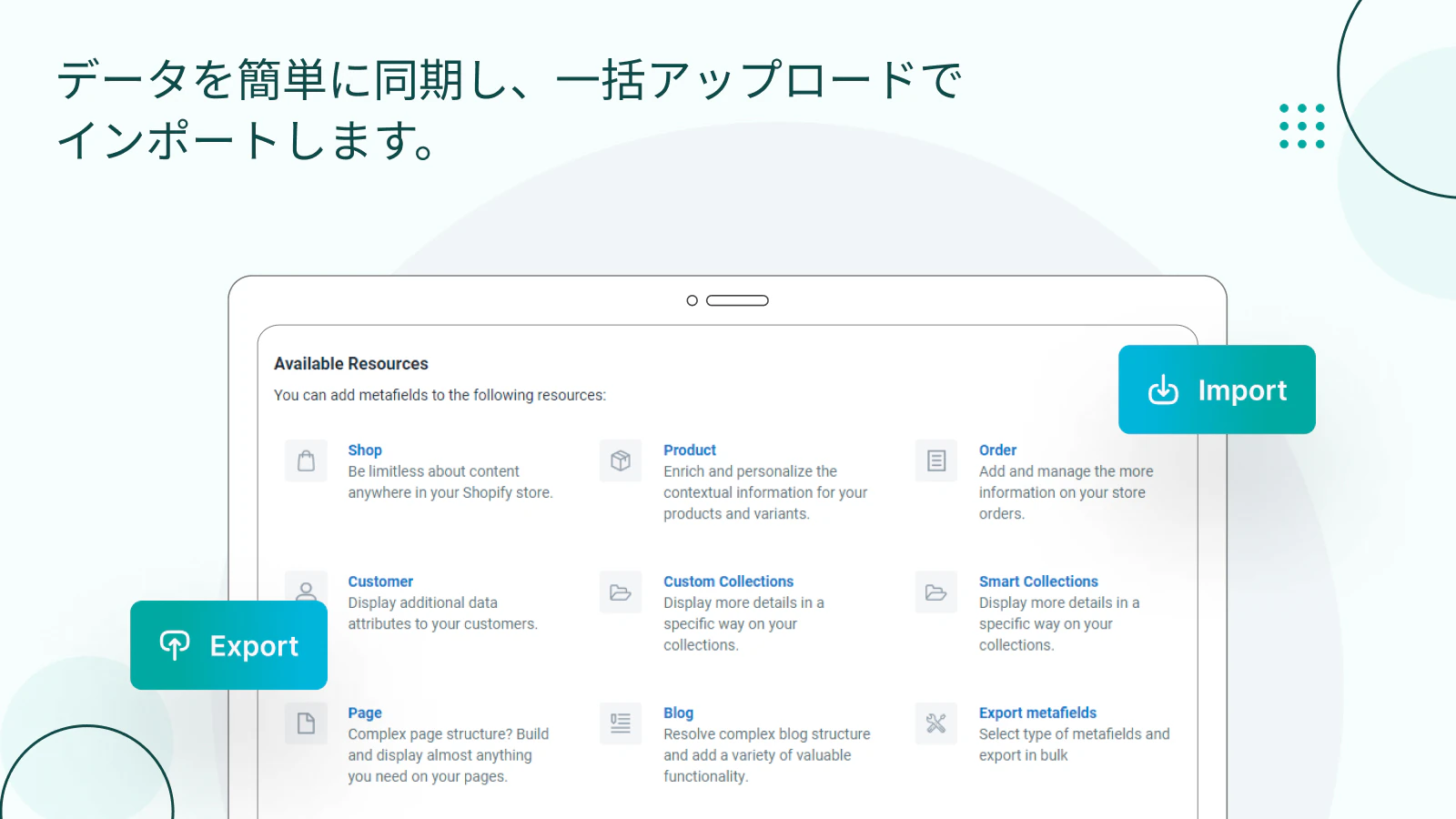The image size is (1456, 819).
Task: Open the Page resource link
Action: (365, 713)
